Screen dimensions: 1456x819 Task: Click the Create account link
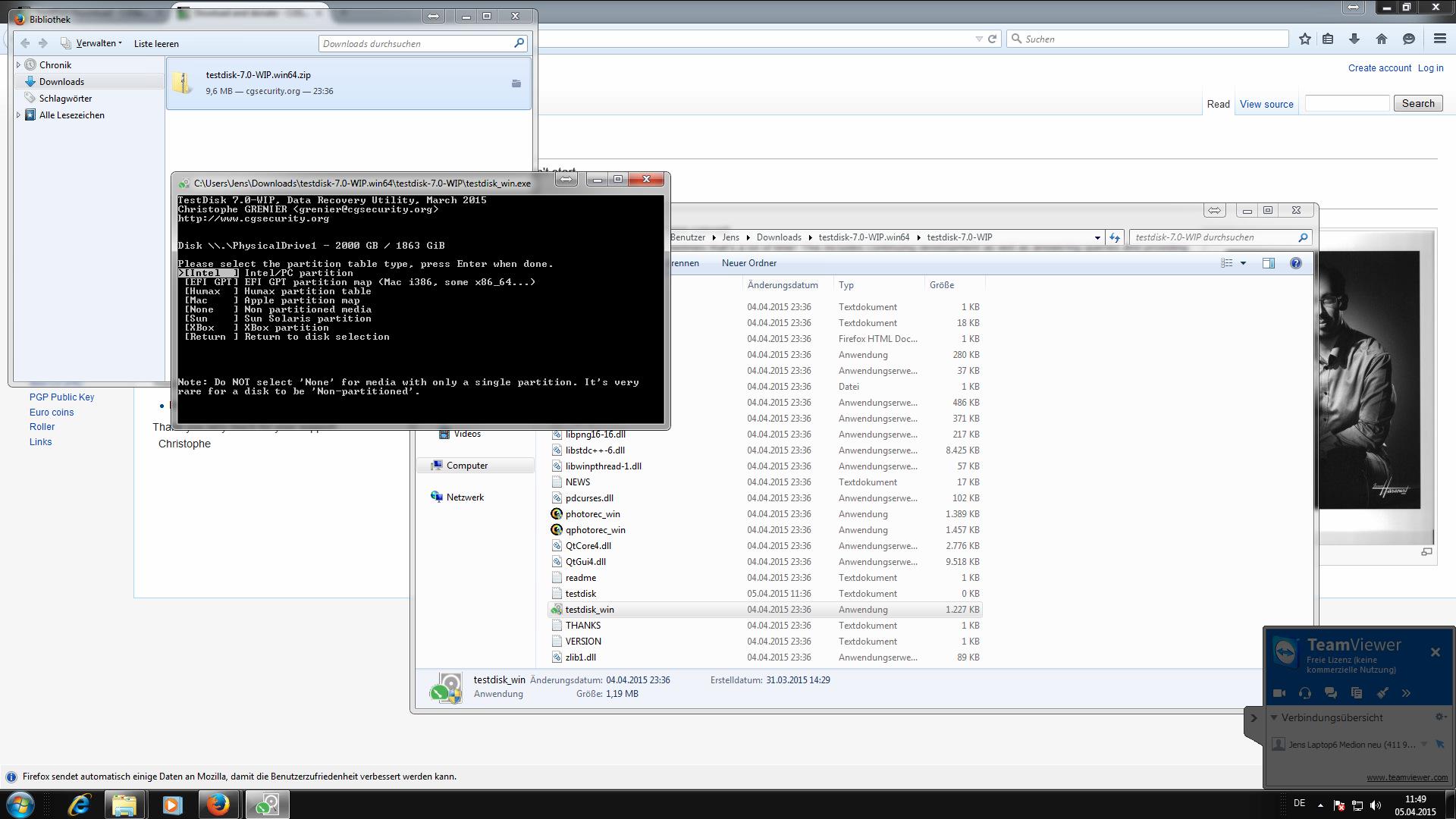pos(1379,68)
